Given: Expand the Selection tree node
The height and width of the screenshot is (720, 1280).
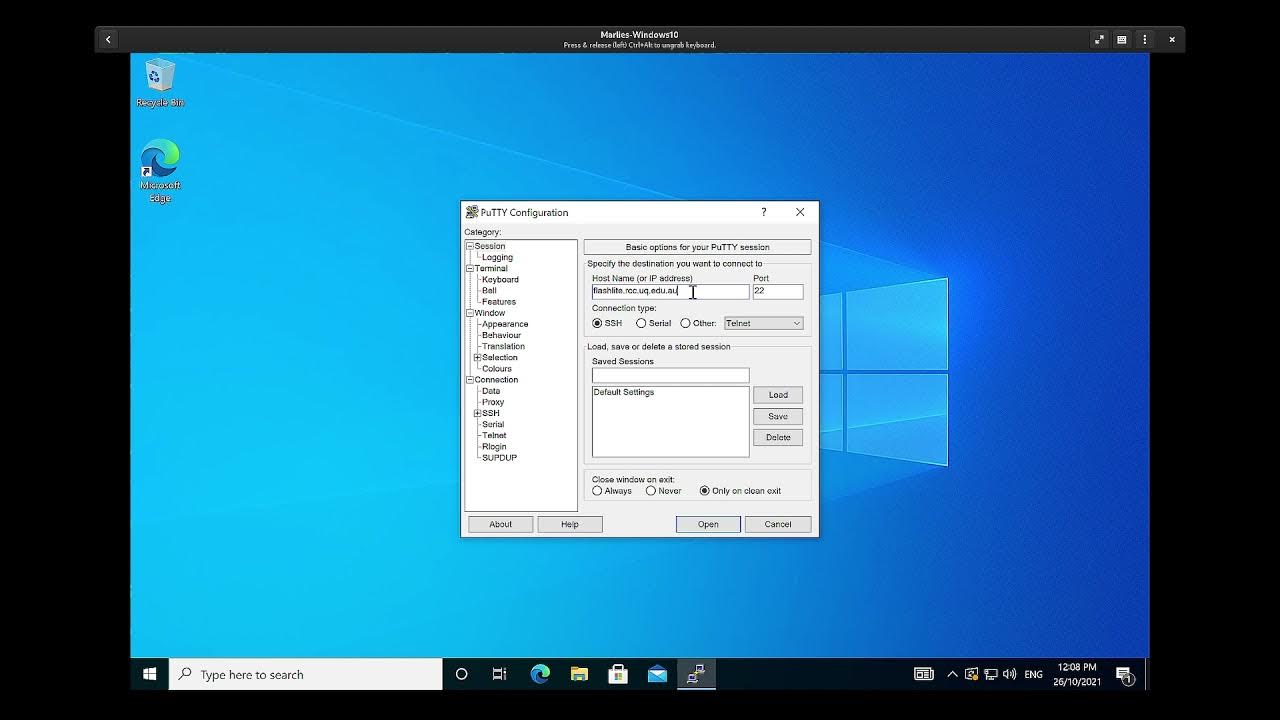Looking at the screenshot, I should pos(478,357).
